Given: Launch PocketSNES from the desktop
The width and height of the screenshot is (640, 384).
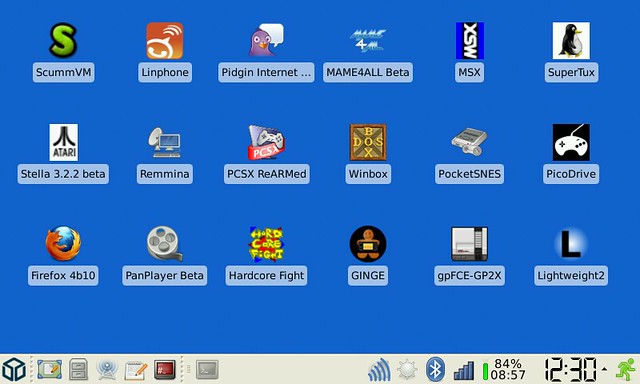Looking at the screenshot, I should point(469,142).
